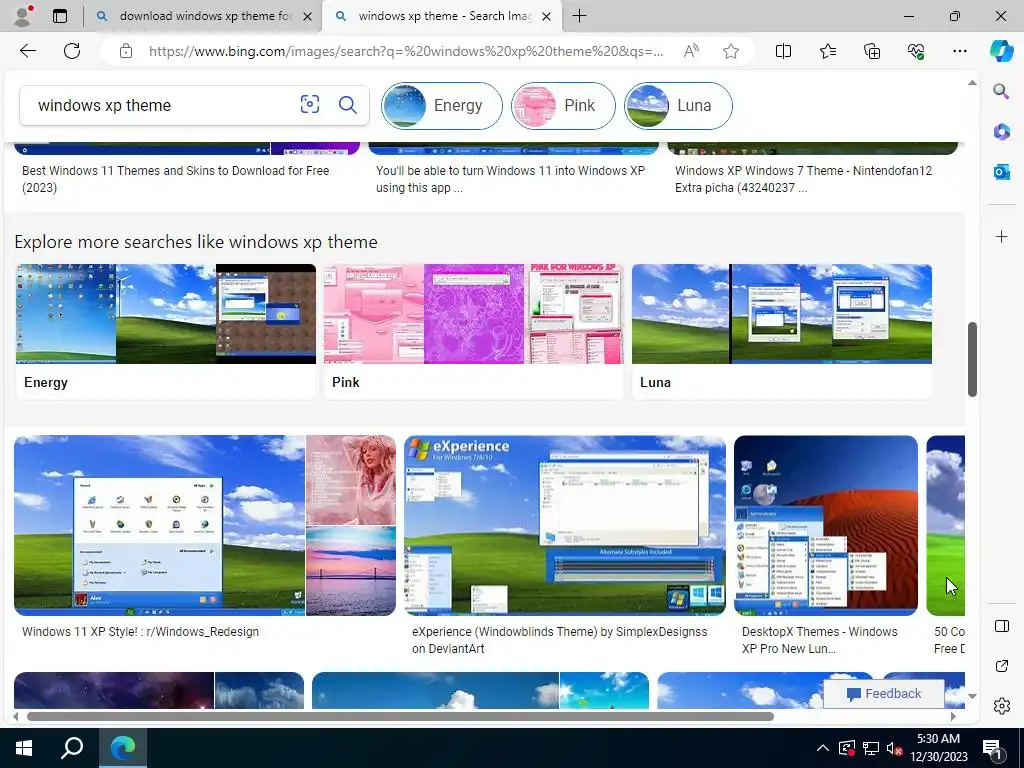Screen dimensions: 1024x768
Task: Open Pink related search card
Action: point(473,330)
